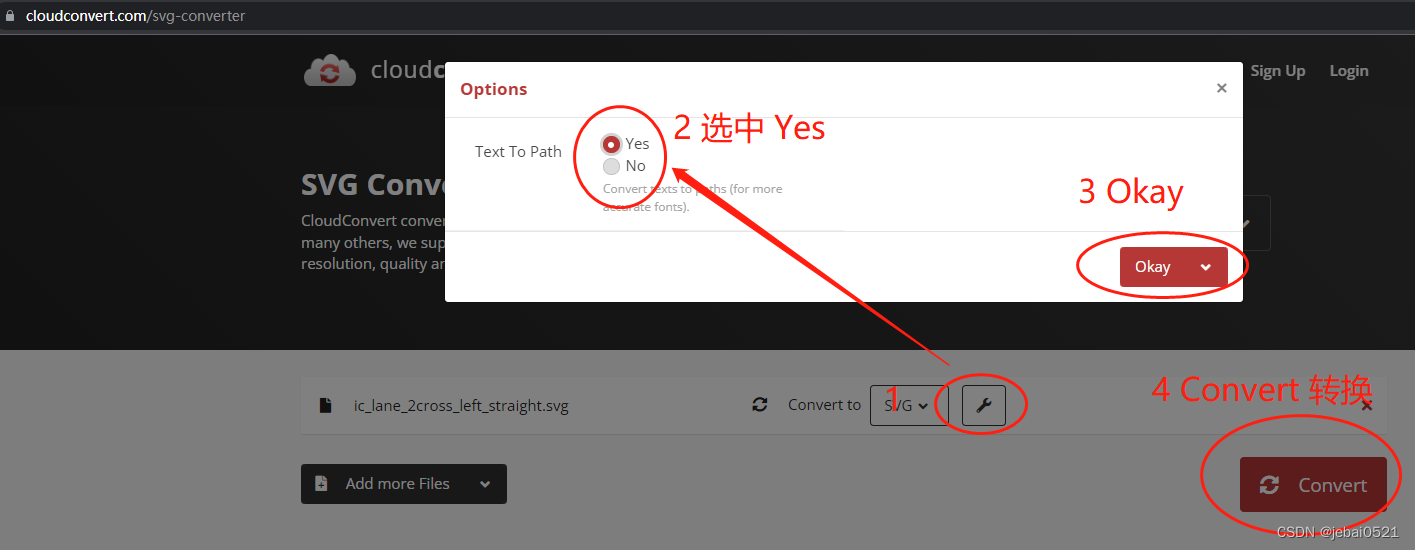Image resolution: width=1415 pixels, height=550 pixels.
Task: Open the Convert to SVG format dropdown
Action: (908, 405)
